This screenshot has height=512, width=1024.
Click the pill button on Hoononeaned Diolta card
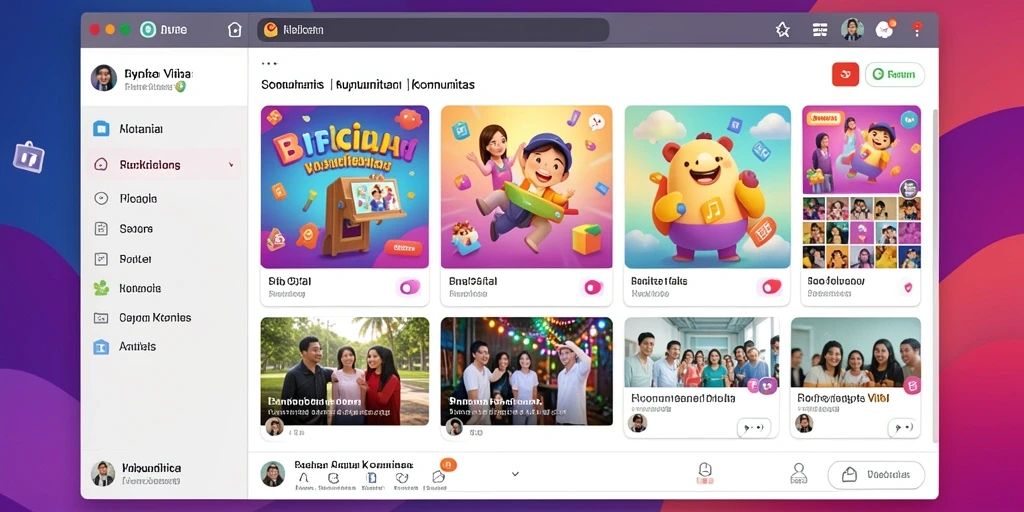point(754,428)
